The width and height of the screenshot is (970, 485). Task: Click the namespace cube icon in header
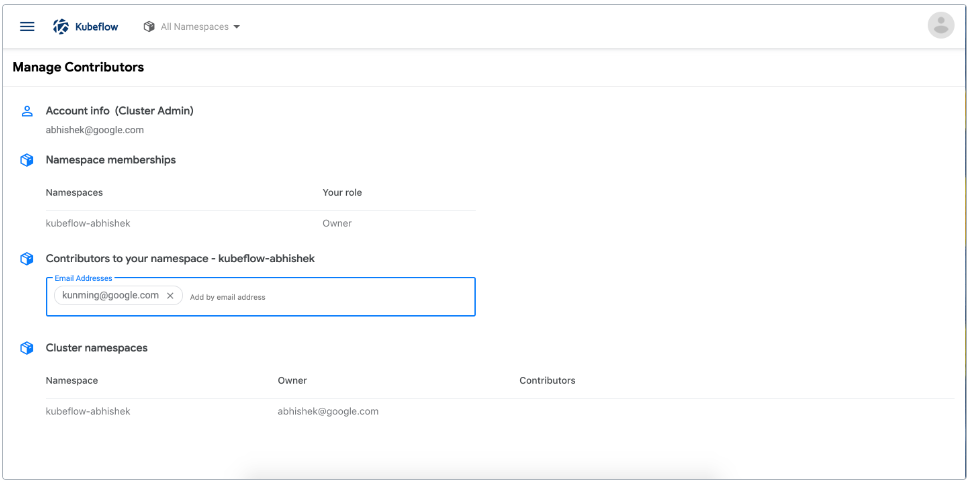coord(149,27)
